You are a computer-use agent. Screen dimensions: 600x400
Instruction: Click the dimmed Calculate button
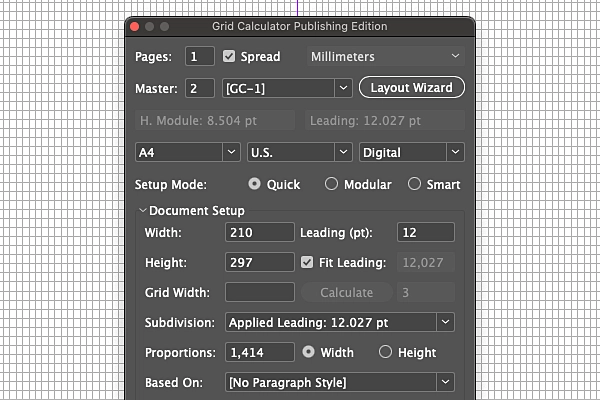coord(347,292)
